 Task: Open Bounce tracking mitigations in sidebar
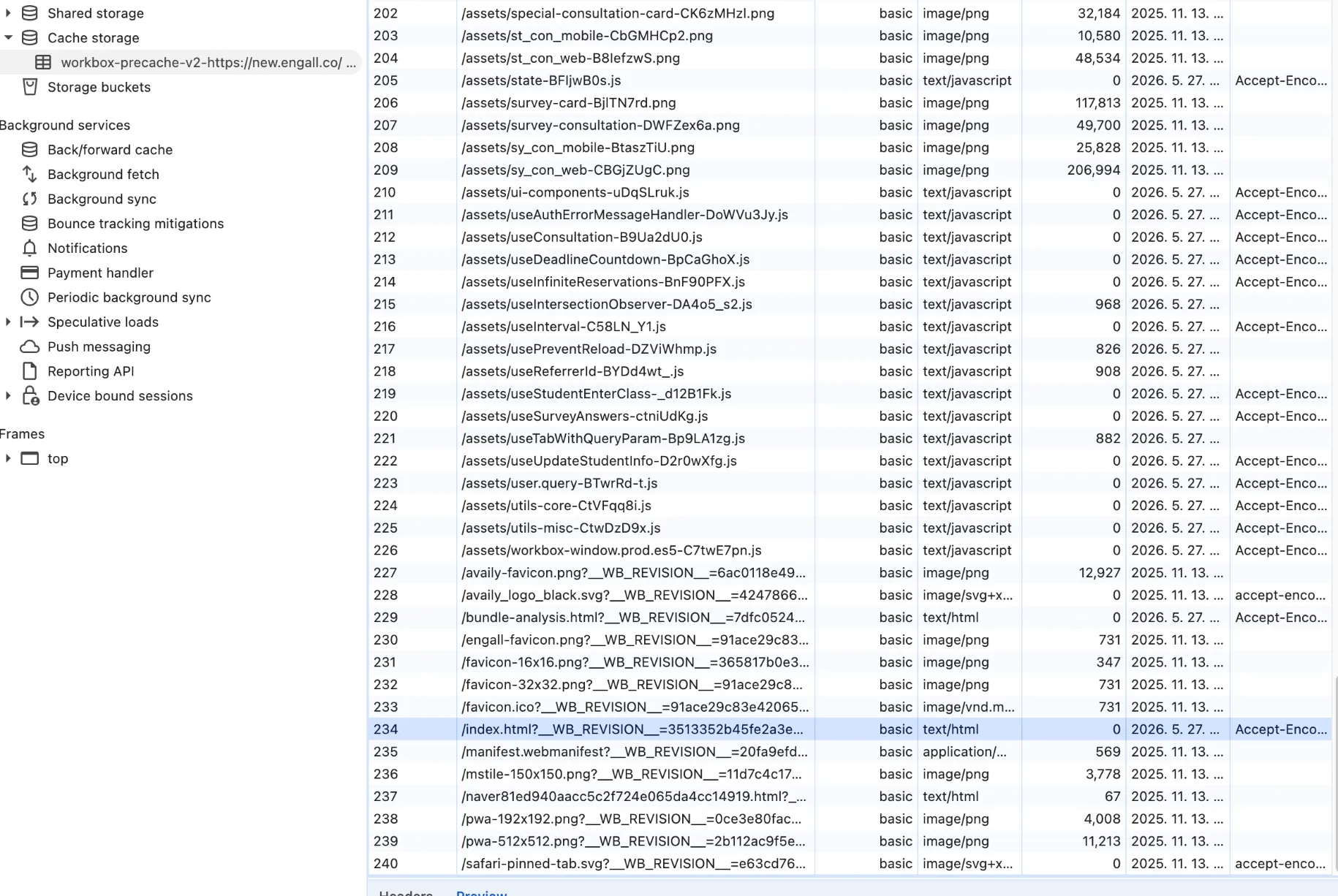click(x=135, y=224)
